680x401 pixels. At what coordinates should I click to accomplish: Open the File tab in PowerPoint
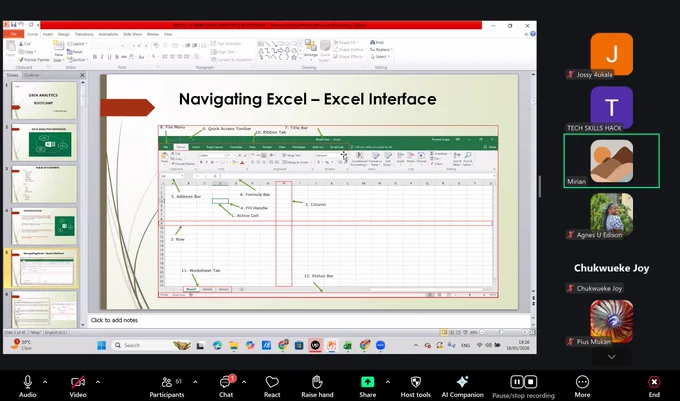13,34
